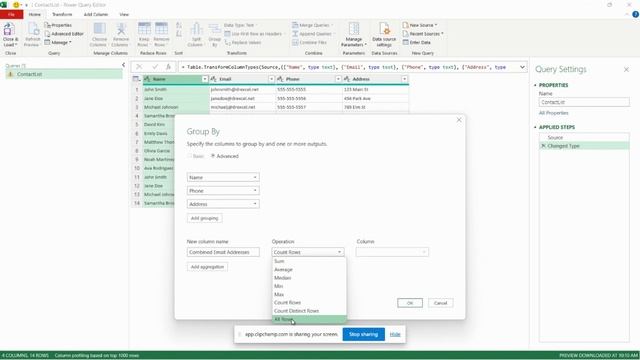Viewport: 640px width, 360px height.
Task: Open the Name column header filter arrow
Action: tap(205, 79)
